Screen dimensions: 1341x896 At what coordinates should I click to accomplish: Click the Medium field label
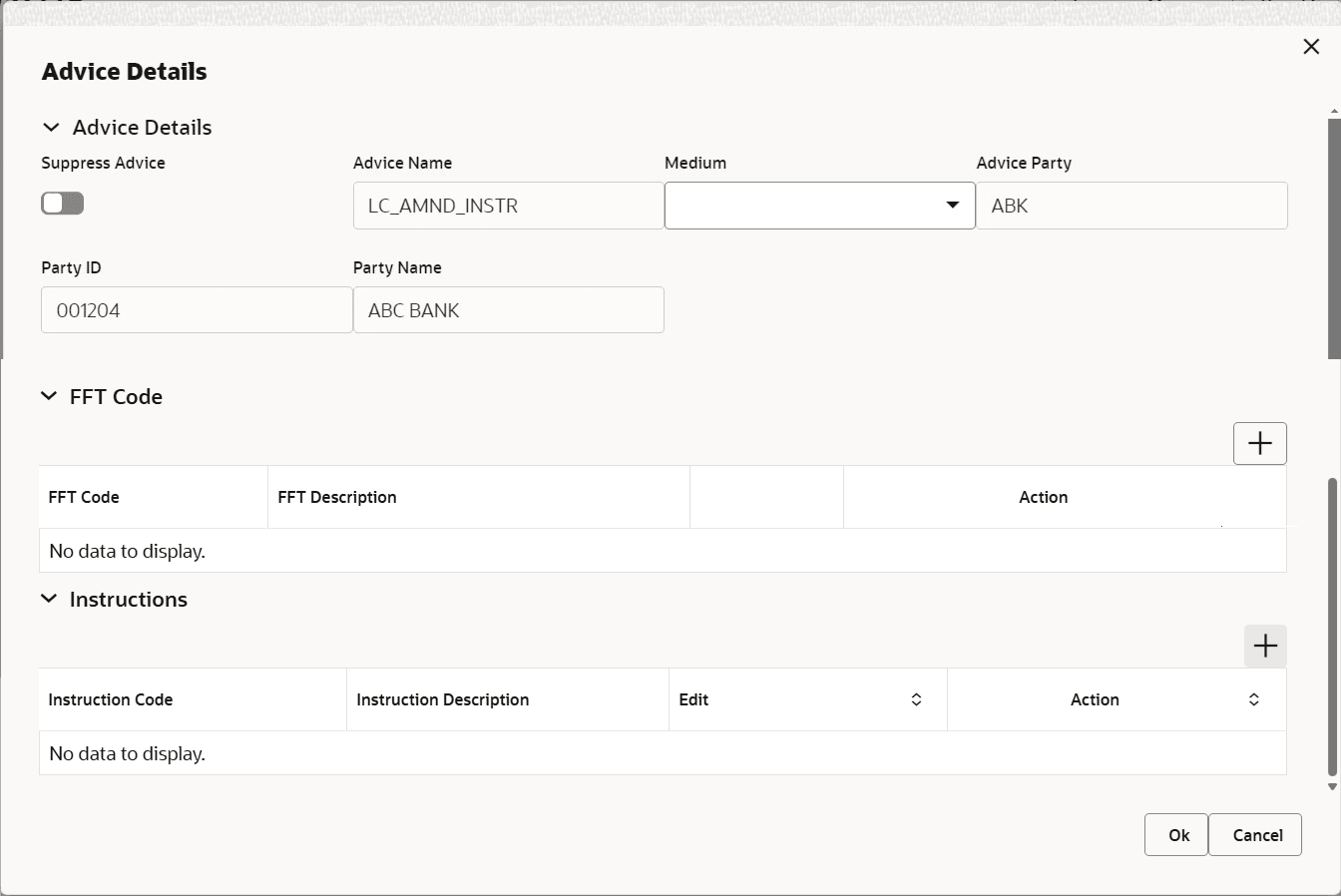click(695, 163)
